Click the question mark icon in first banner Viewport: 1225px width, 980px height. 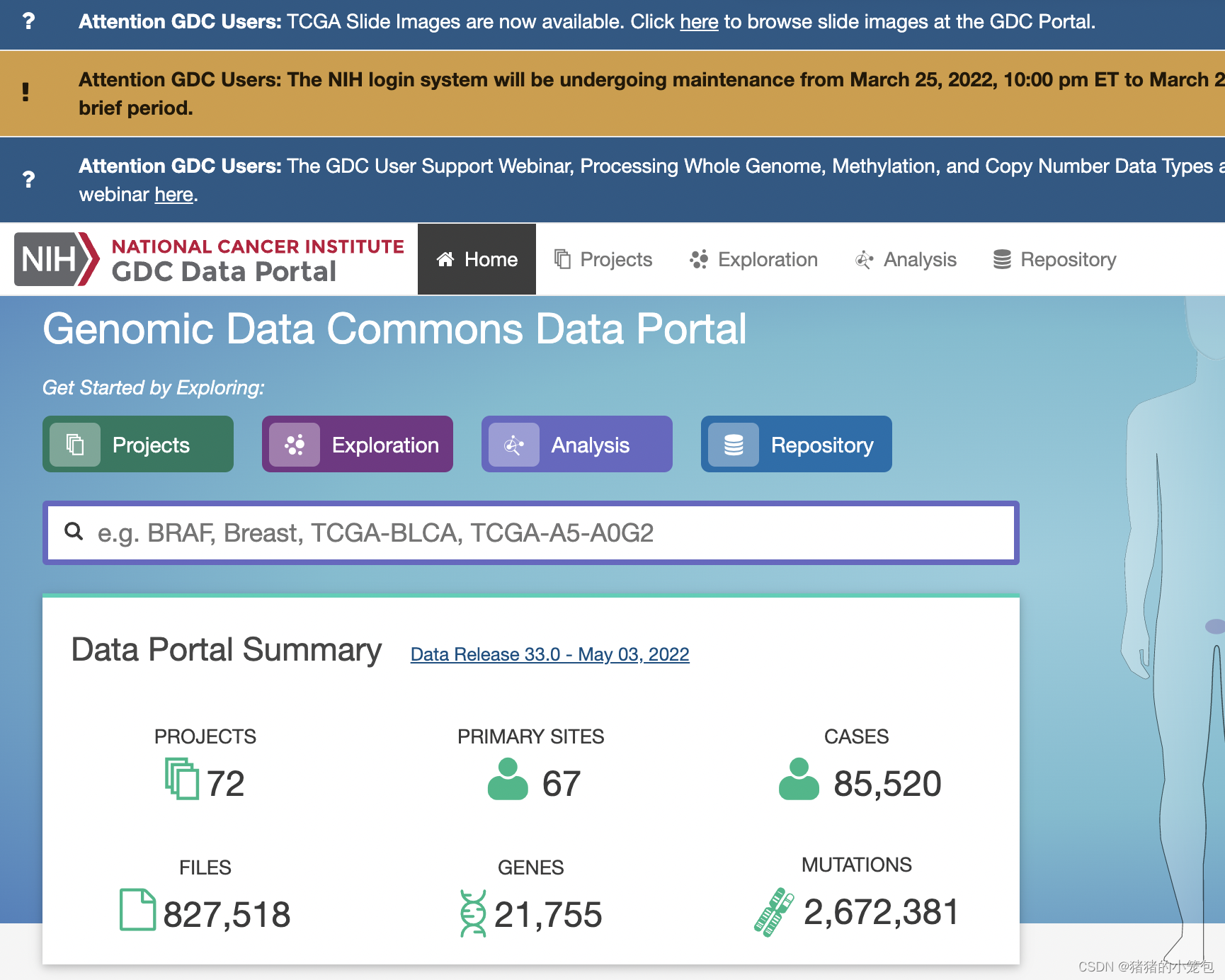[28, 21]
